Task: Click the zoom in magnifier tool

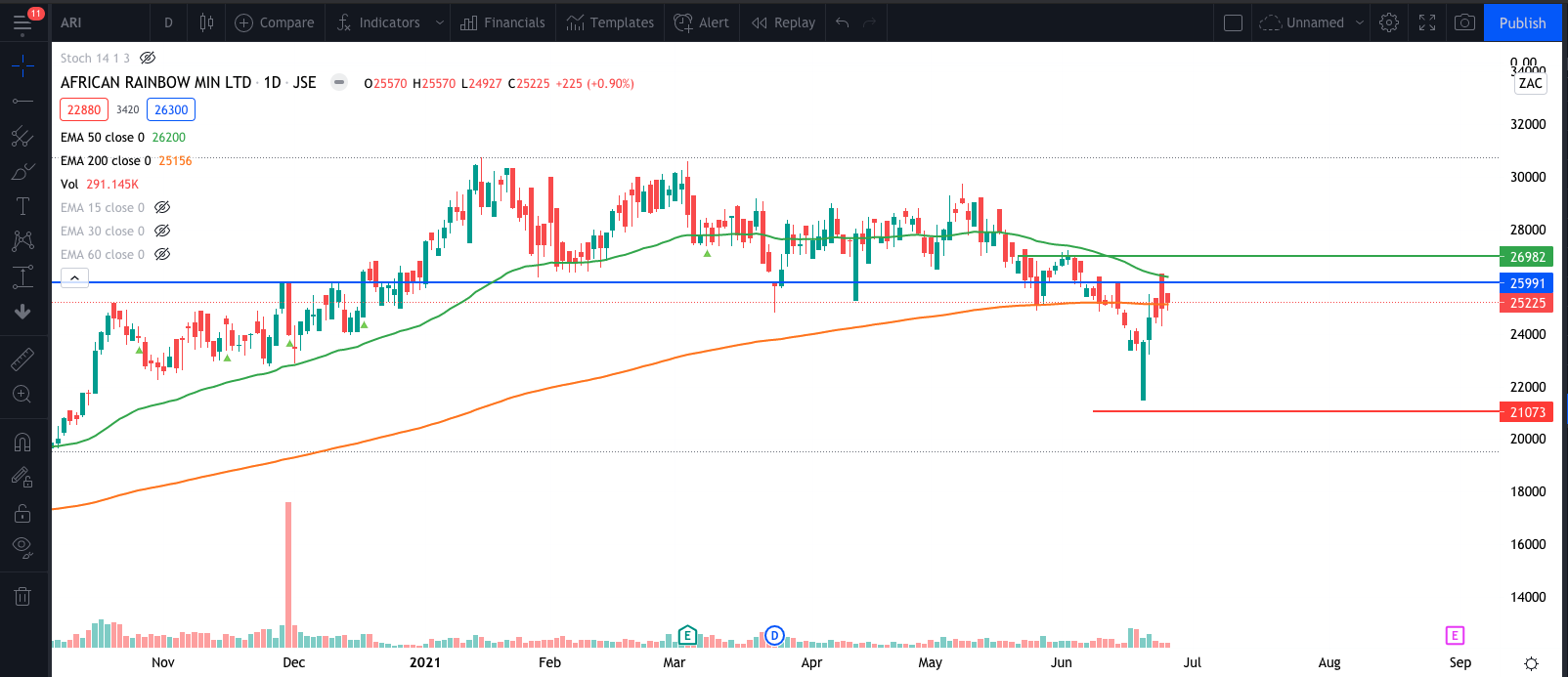Action: tap(22, 395)
